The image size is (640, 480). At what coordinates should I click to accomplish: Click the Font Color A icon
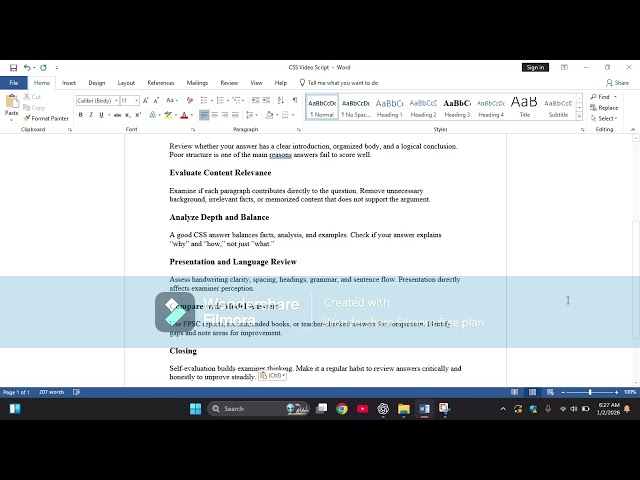click(184, 115)
